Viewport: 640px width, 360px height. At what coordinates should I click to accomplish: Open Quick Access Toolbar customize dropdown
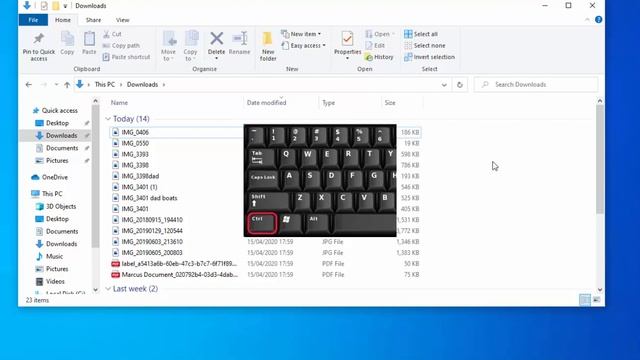pos(65,6)
